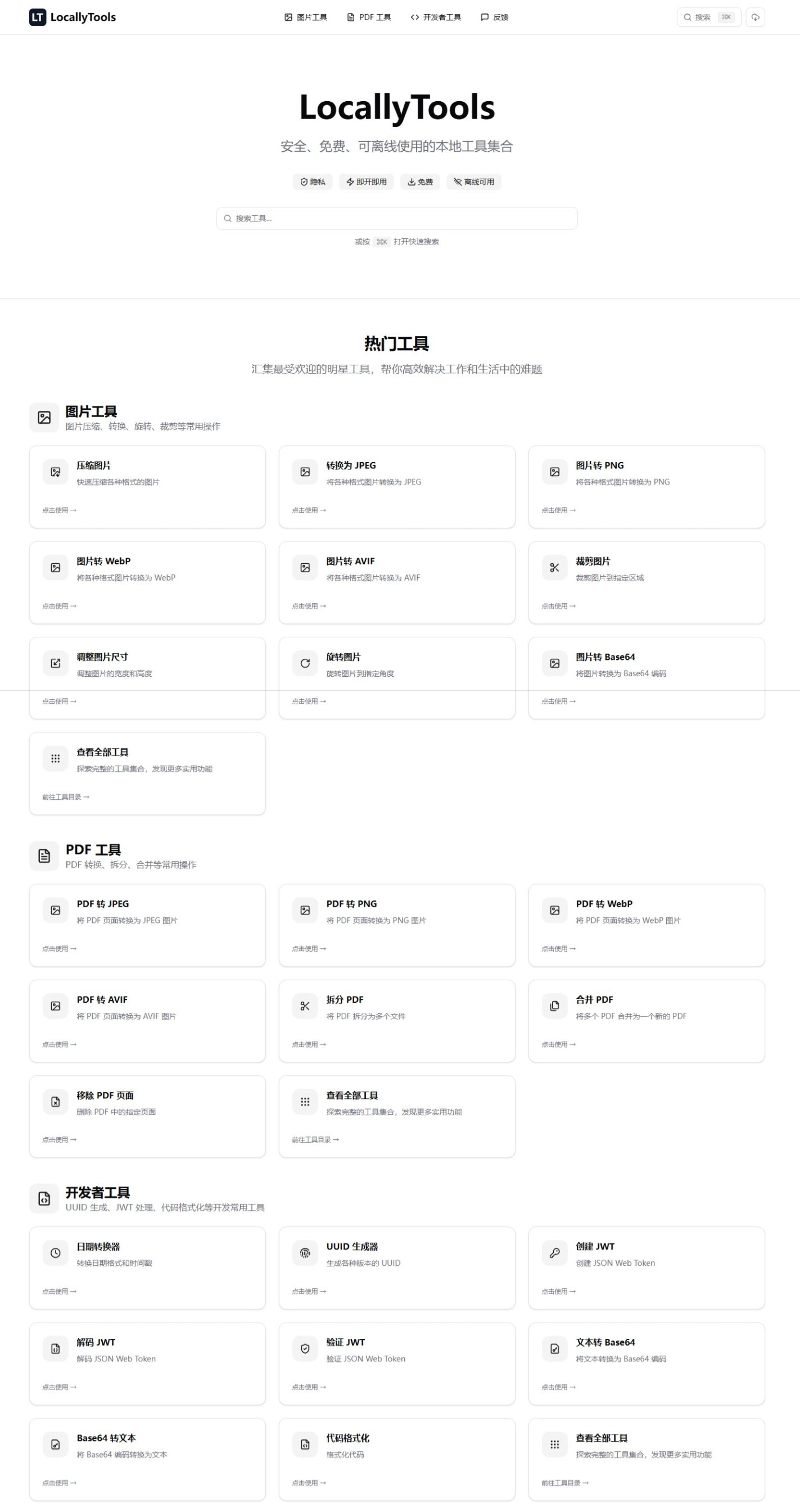Click the cloud download icon in the header
800x1512 pixels.
tap(756, 17)
